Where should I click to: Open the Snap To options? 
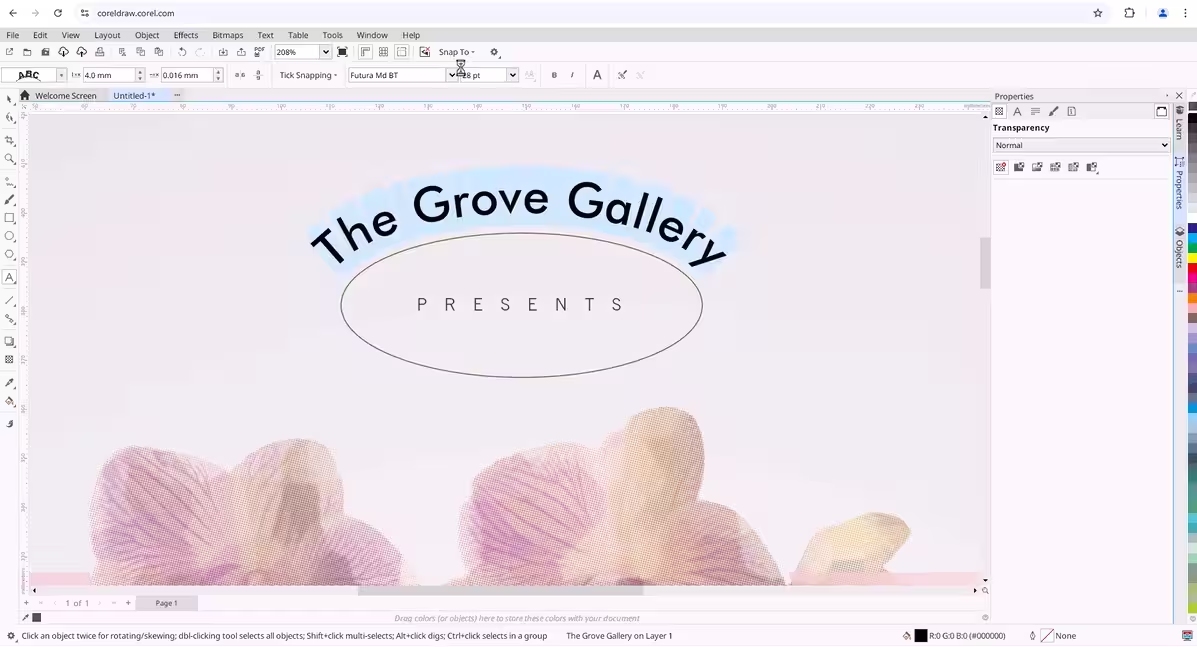pos(456,52)
